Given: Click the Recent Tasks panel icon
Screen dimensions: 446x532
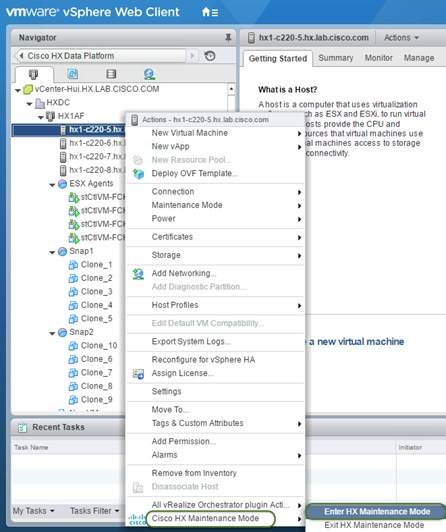Looking at the screenshot, I should click(22, 428).
